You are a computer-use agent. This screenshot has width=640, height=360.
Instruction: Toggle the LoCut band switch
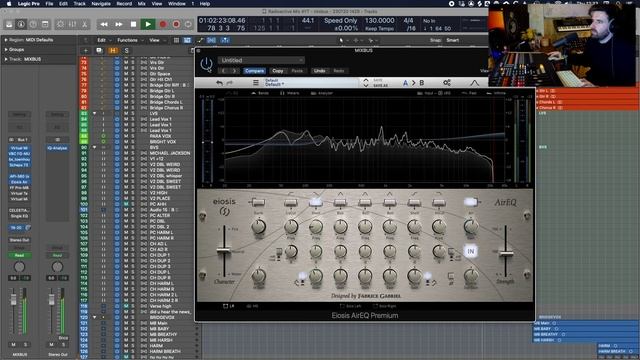[291, 202]
